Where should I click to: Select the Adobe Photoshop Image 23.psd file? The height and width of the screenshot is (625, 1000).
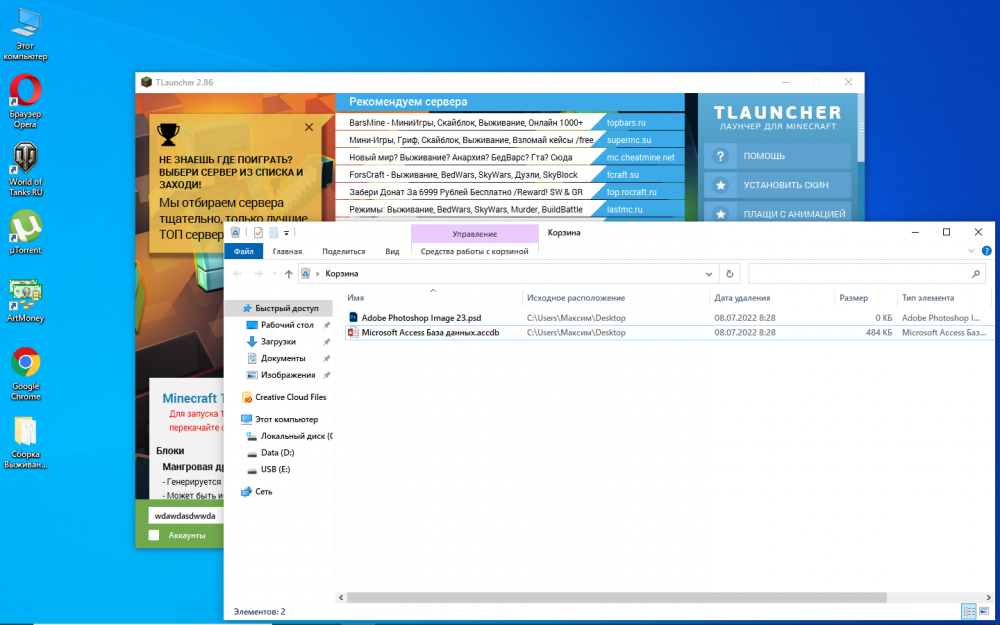point(421,318)
